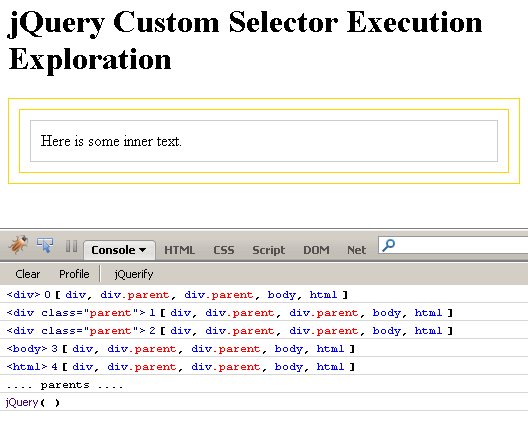Click the search magnifier icon
The height and width of the screenshot is (425, 528).
point(389,245)
